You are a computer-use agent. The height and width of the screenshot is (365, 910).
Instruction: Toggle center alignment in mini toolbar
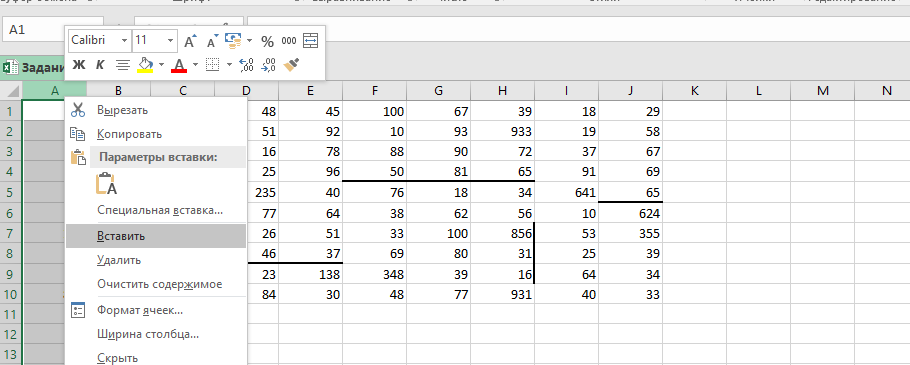click(122, 65)
